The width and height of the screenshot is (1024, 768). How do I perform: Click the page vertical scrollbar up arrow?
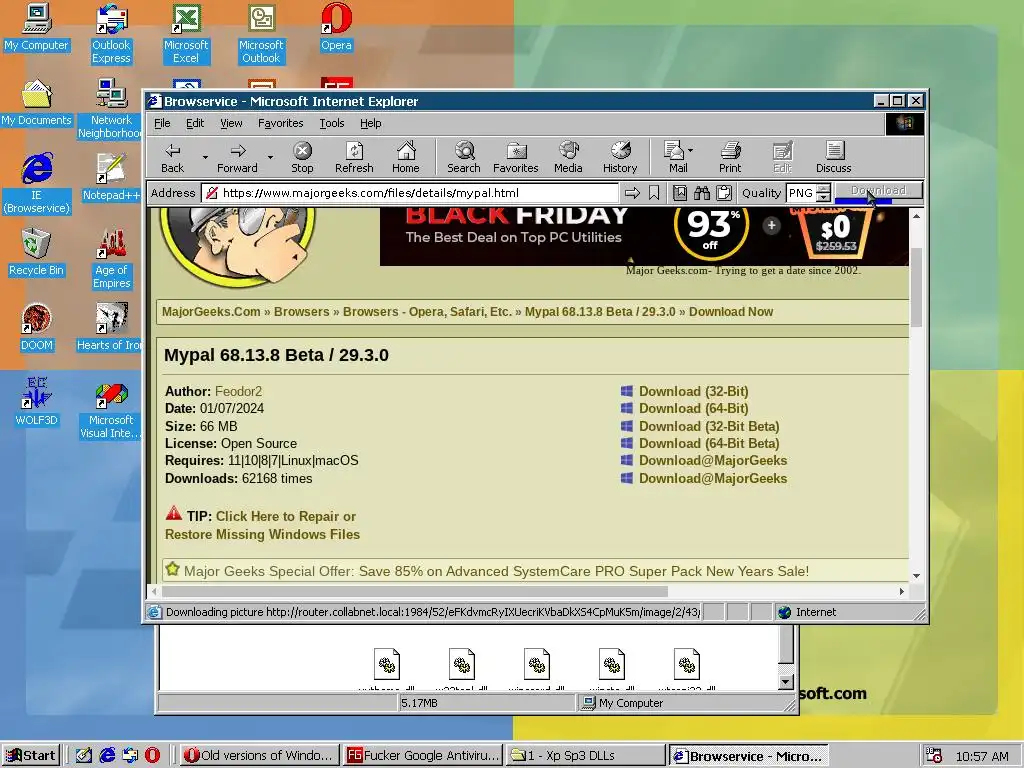[x=916, y=216]
